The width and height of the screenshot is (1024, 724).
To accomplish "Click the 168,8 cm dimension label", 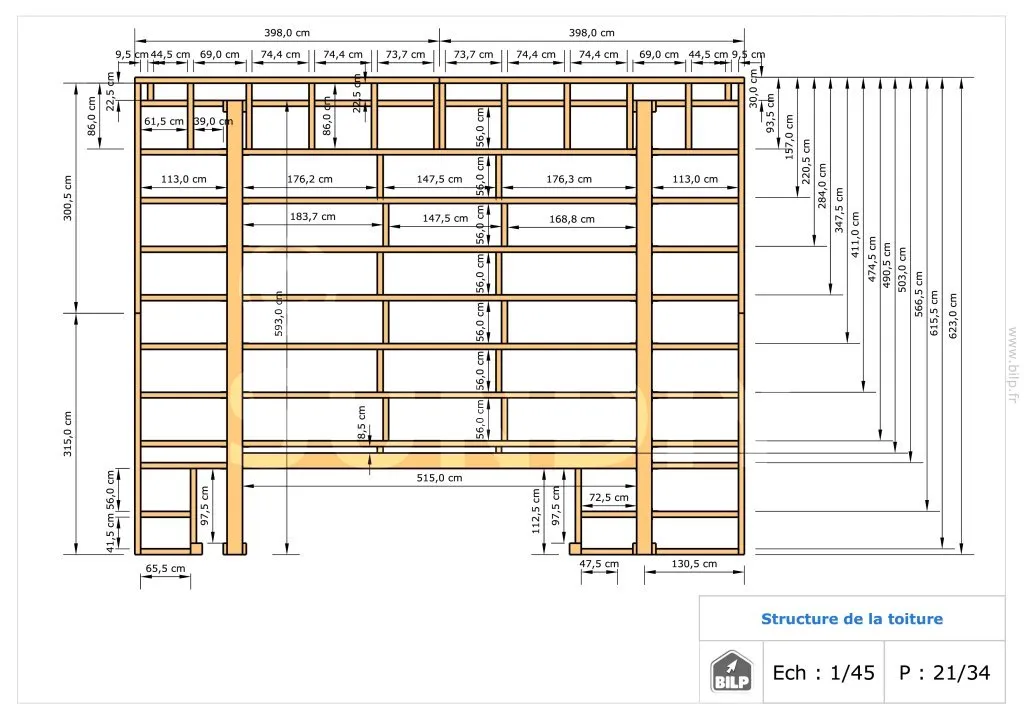I will click(571, 219).
